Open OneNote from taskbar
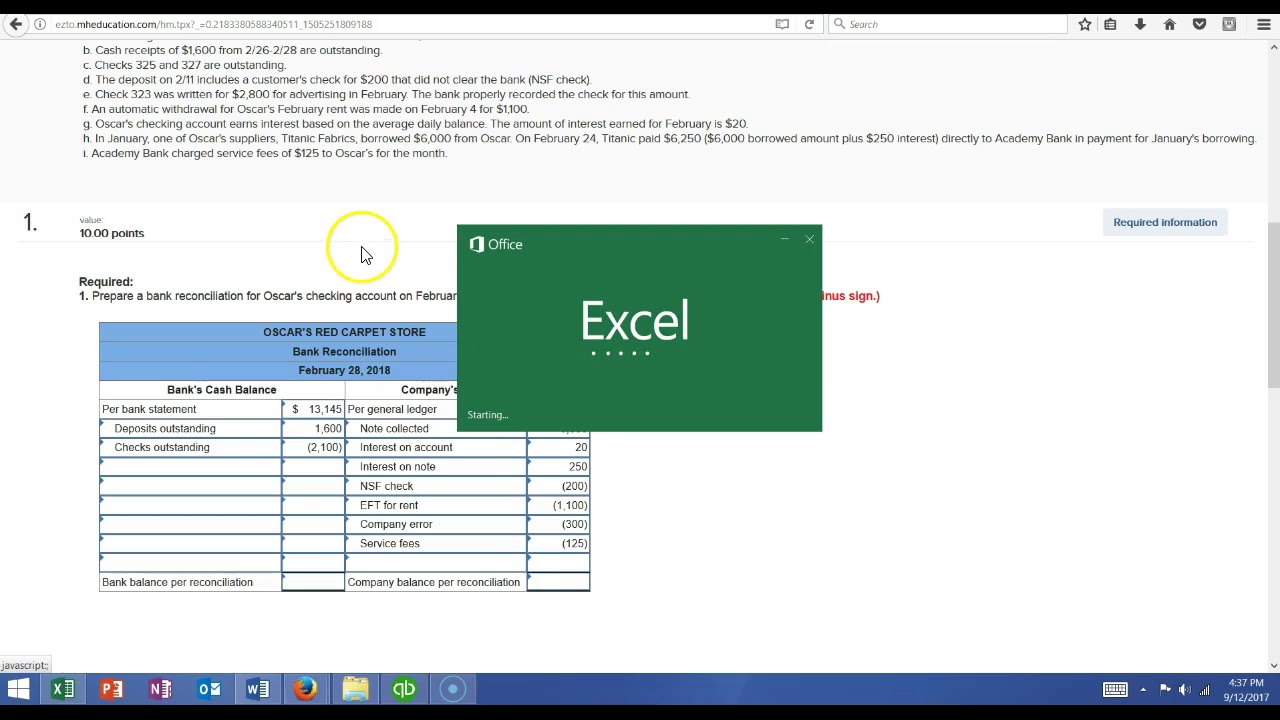 click(160, 689)
